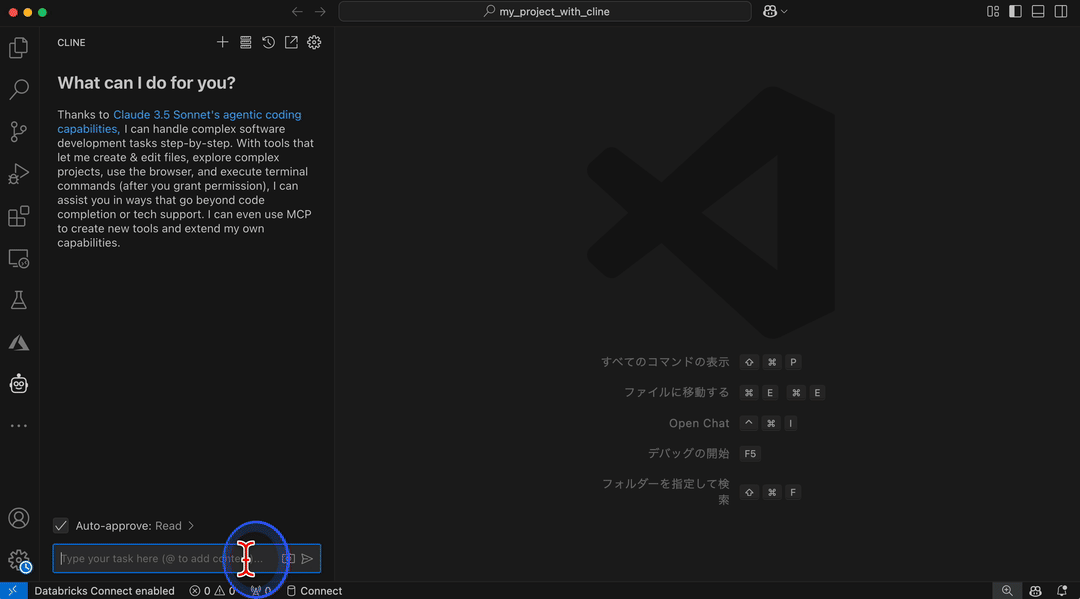The height and width of the screenshot is (599, 1080).
Task: Open Cline MCP servers icon
Action: click(x=245, y=42)
